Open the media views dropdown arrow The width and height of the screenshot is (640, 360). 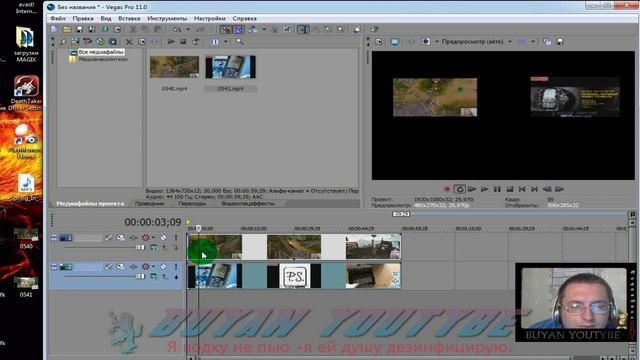[226, 42]
